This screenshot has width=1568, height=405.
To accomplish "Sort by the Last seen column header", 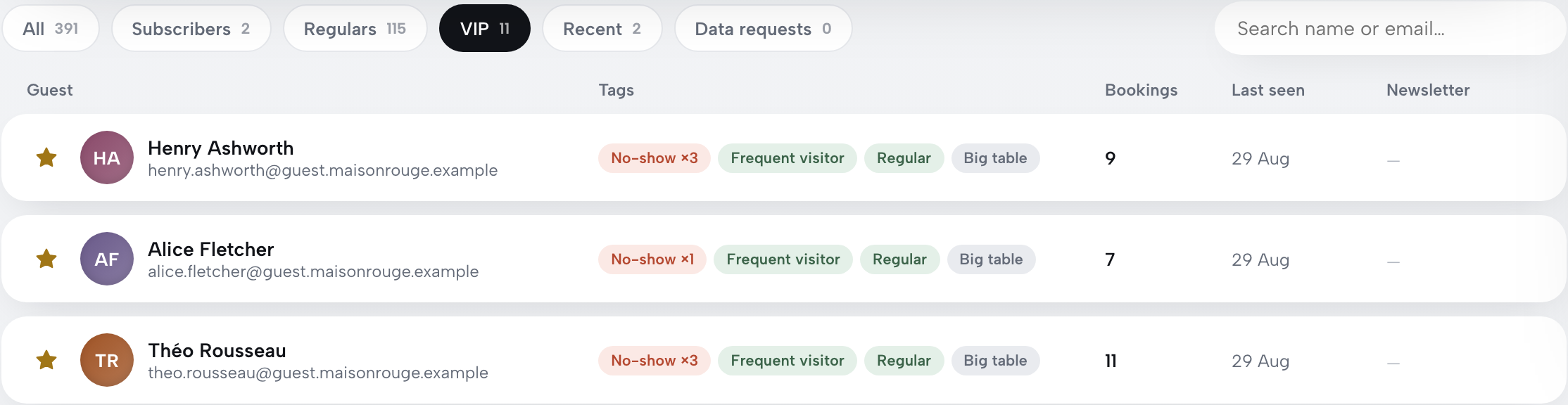I will coord(1268,90).
